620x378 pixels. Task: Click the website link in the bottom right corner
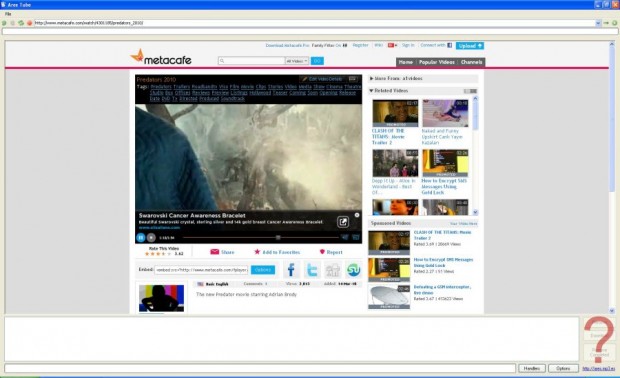tap(599, 369)
